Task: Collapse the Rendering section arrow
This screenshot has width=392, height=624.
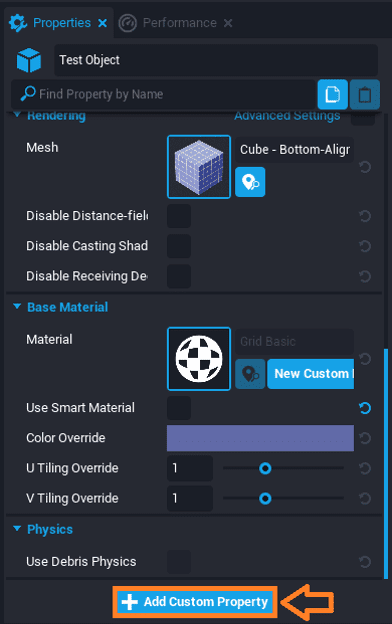Action: point(17,115)
